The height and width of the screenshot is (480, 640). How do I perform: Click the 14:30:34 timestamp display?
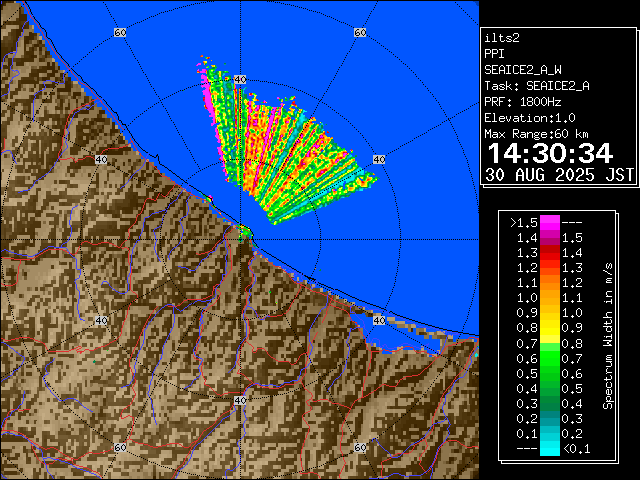point(548,153)
